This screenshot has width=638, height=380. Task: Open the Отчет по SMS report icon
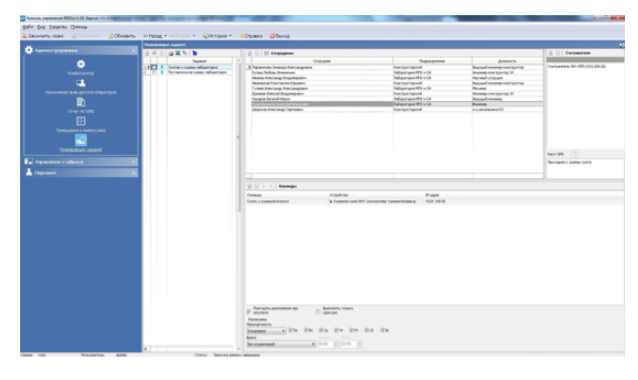pyautogui.click(x=81, y=102)
